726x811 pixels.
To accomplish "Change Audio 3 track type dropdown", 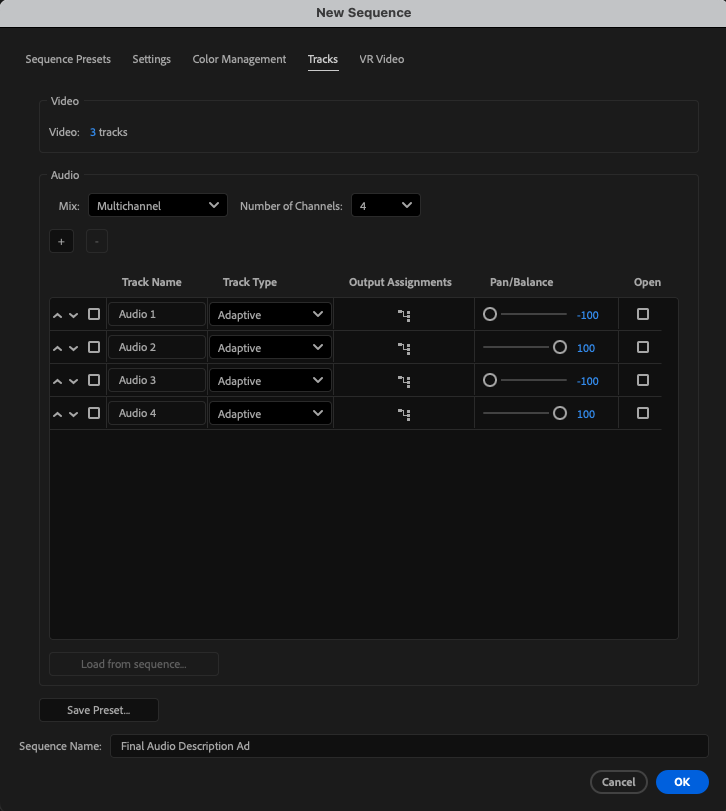I will point(270,381).
